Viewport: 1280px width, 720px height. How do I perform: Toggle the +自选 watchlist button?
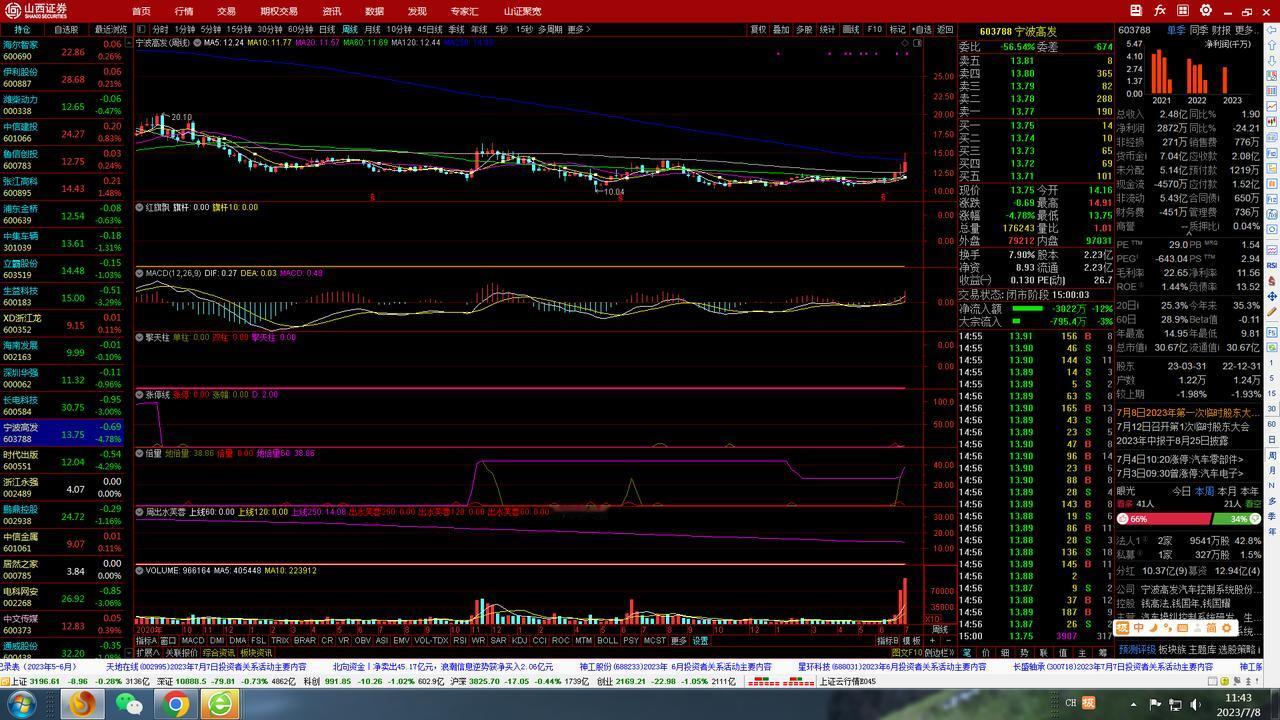tap(921, 30)
